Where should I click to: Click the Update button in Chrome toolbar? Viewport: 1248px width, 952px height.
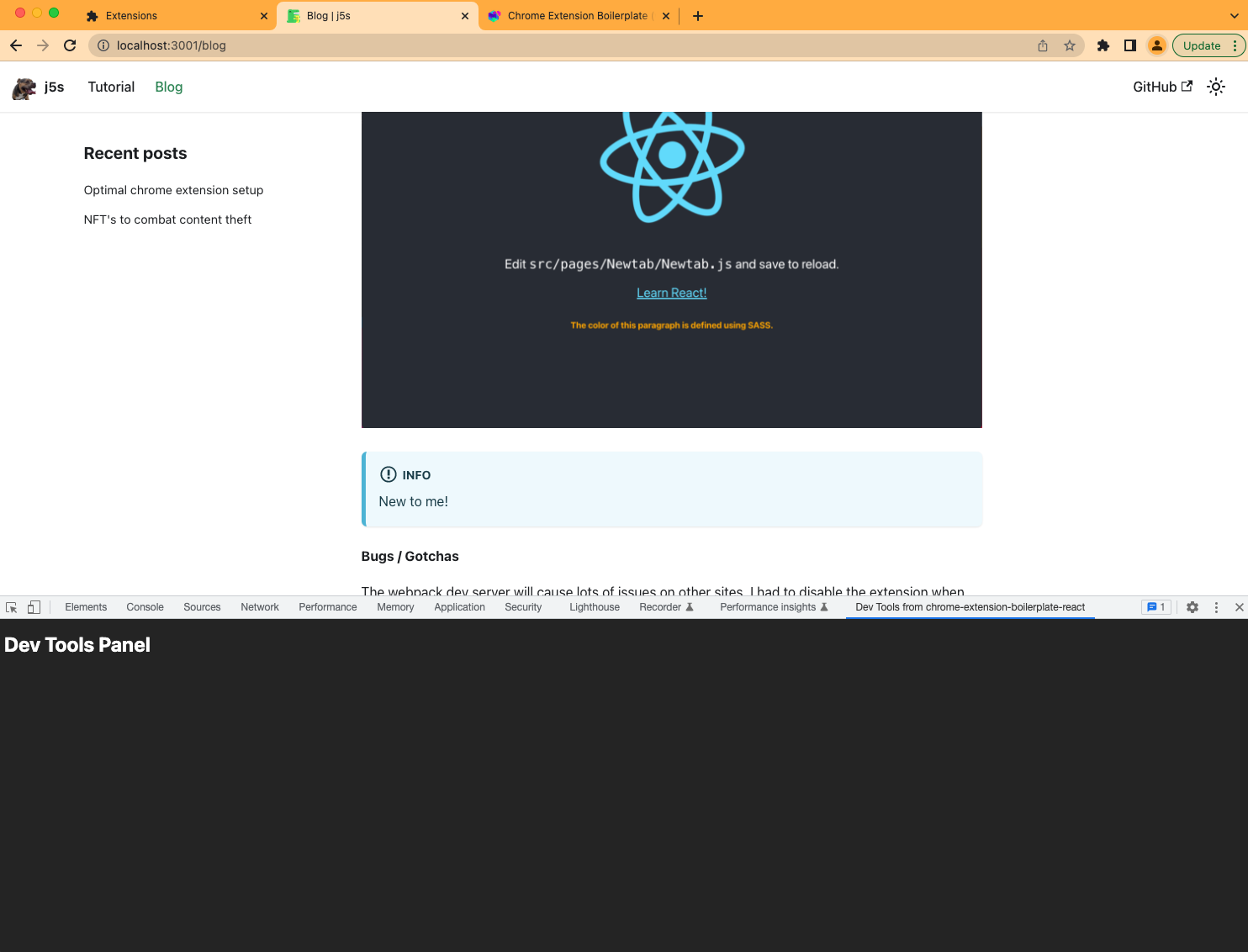[1202, 45]
